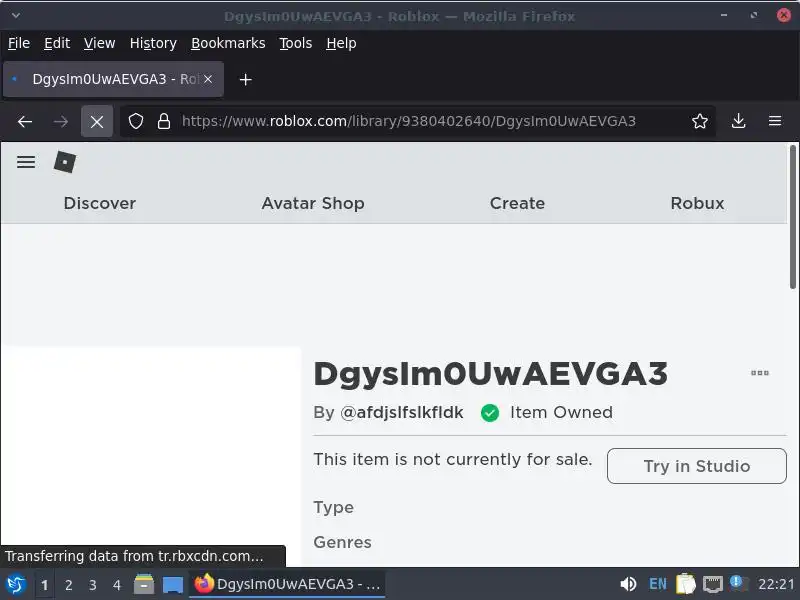Click the page vertical scrollbar
The width and height of the screenshot is (800, 600).
[793, 217]
